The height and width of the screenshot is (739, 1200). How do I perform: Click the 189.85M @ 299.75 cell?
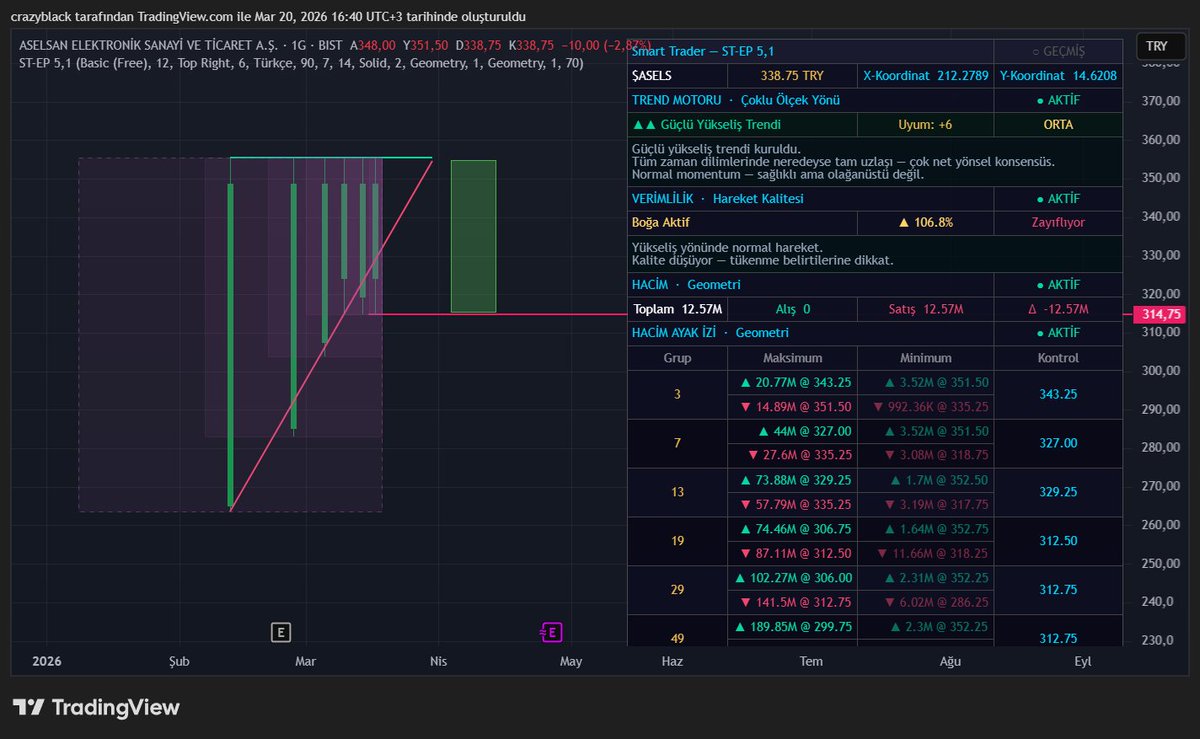792,626
